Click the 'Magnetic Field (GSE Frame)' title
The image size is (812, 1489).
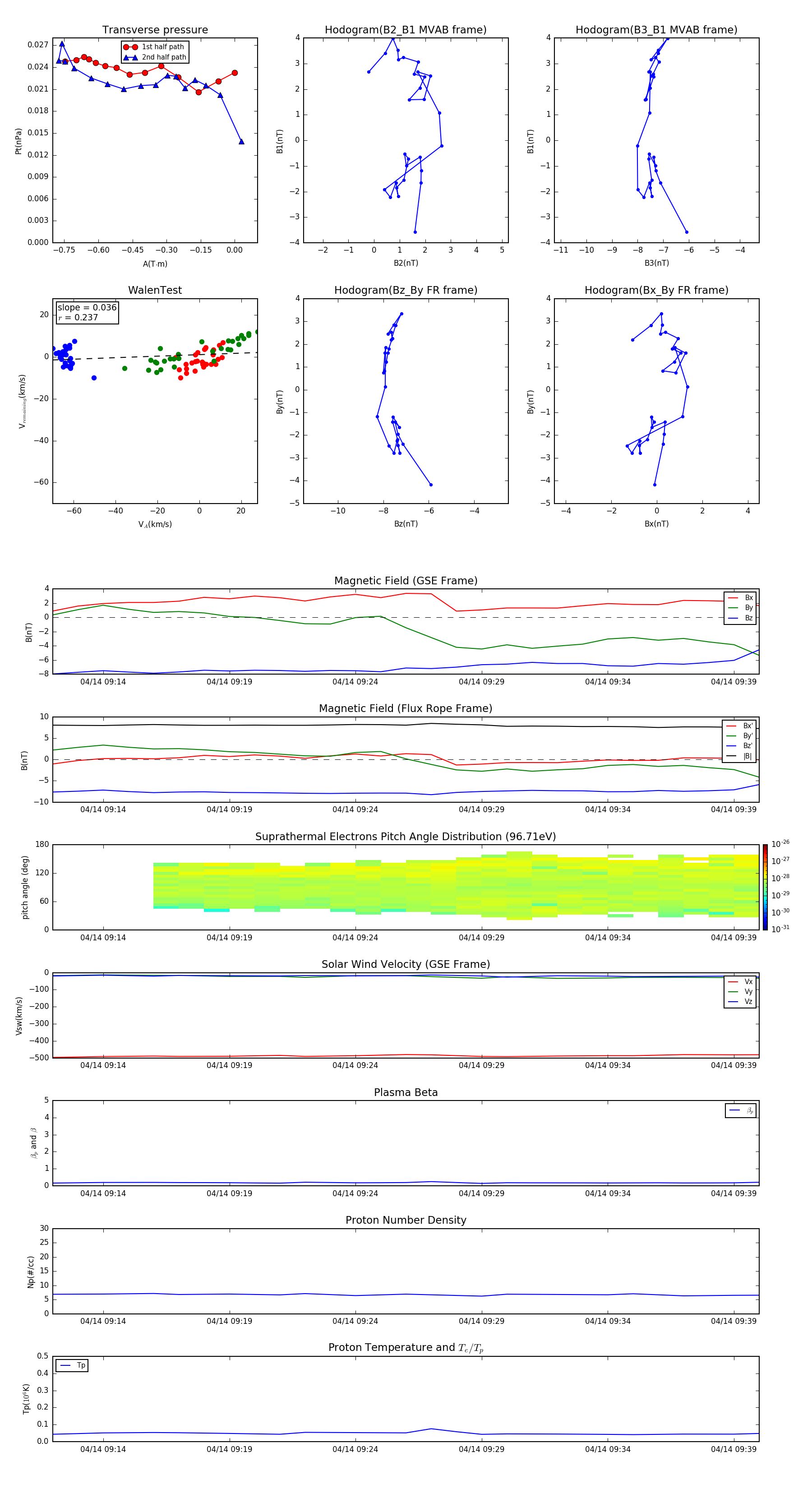pos(406,581)
